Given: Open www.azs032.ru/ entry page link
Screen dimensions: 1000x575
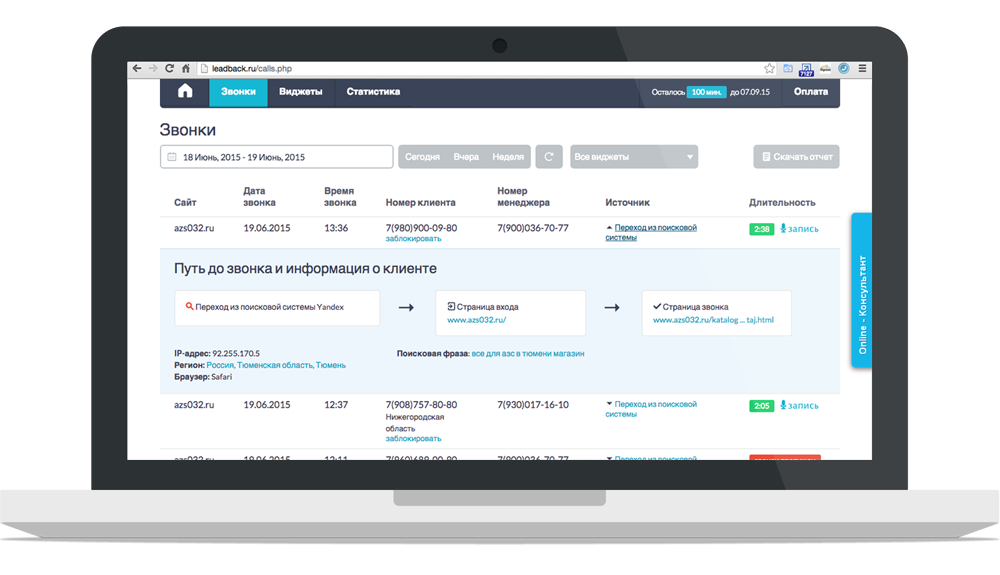Looking at the screenshot, I should coord(476,320).
